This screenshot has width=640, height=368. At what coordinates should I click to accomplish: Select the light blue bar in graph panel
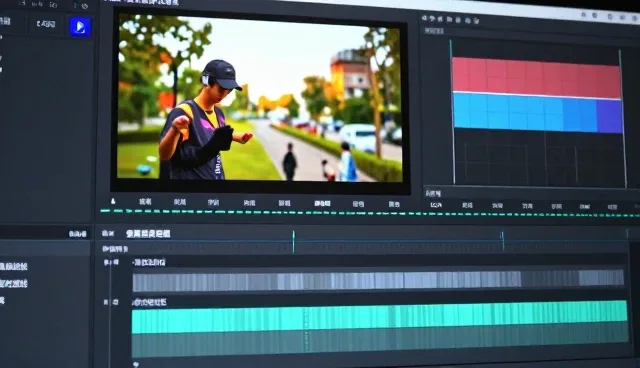(x=525, y=112)
